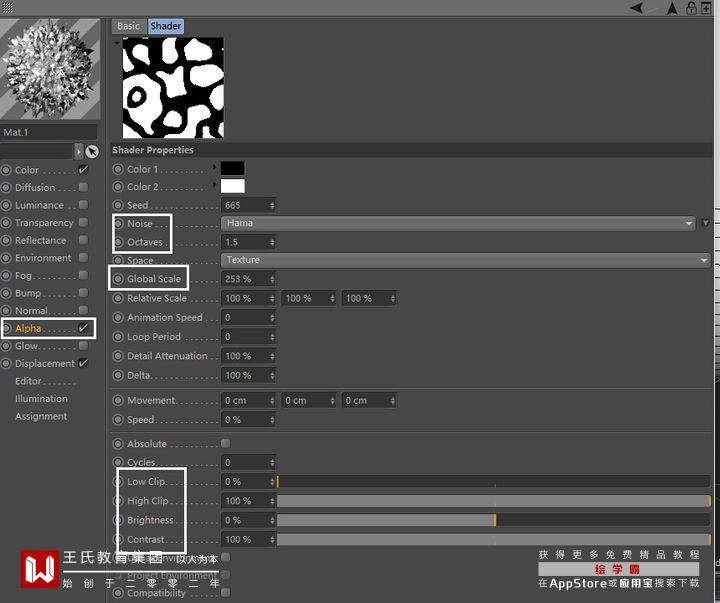720x603 pixels.
Task: Select the Normal channel label
Action: pyautogui.click(x=32, y=311)
